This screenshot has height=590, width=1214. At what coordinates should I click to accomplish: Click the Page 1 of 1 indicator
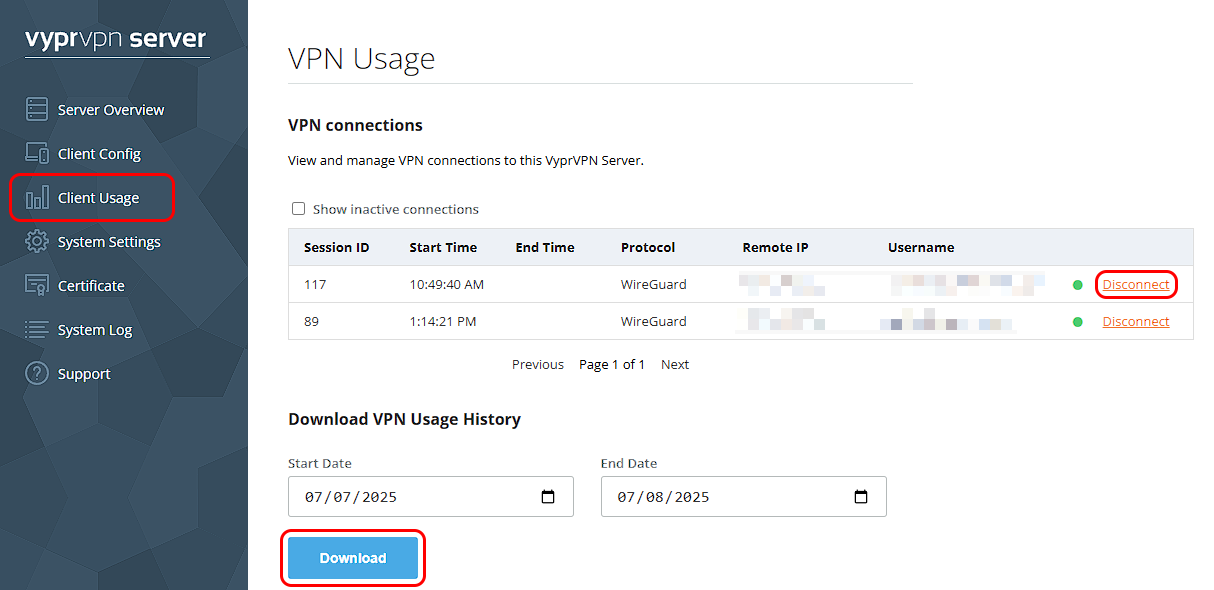612,365
